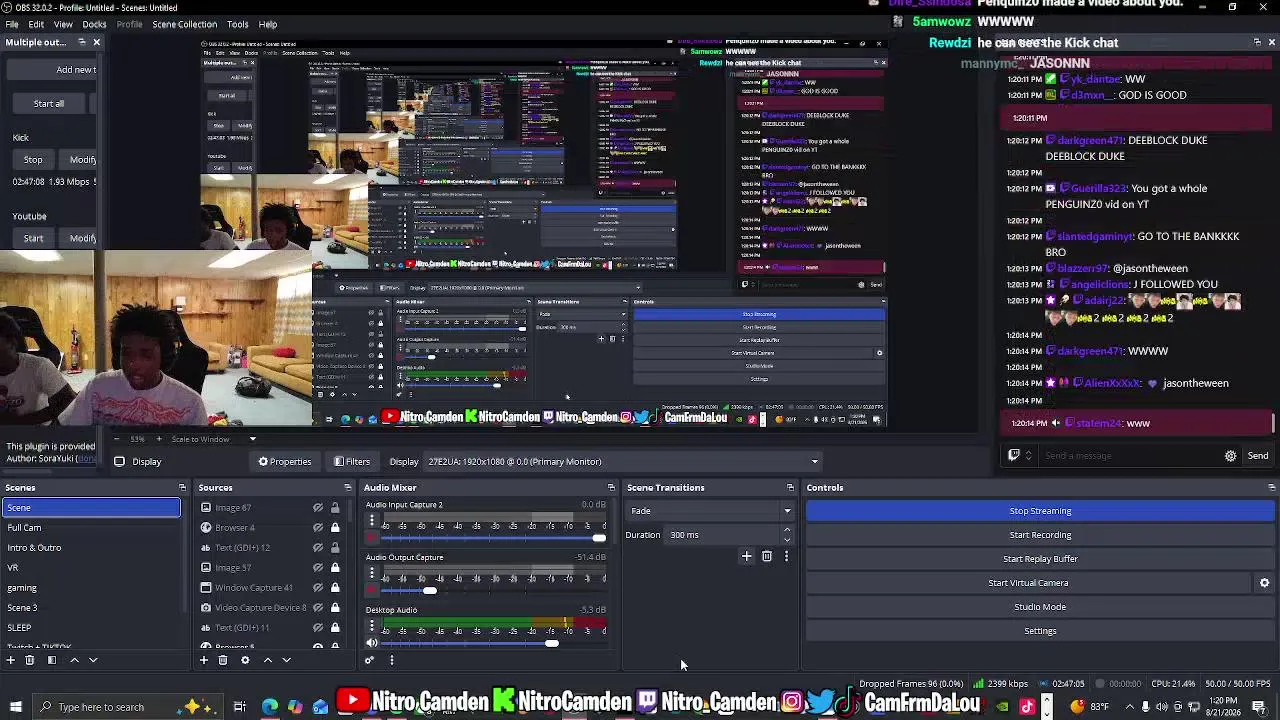Adjust Audio Output Capture volume slider

pos(494,591)
